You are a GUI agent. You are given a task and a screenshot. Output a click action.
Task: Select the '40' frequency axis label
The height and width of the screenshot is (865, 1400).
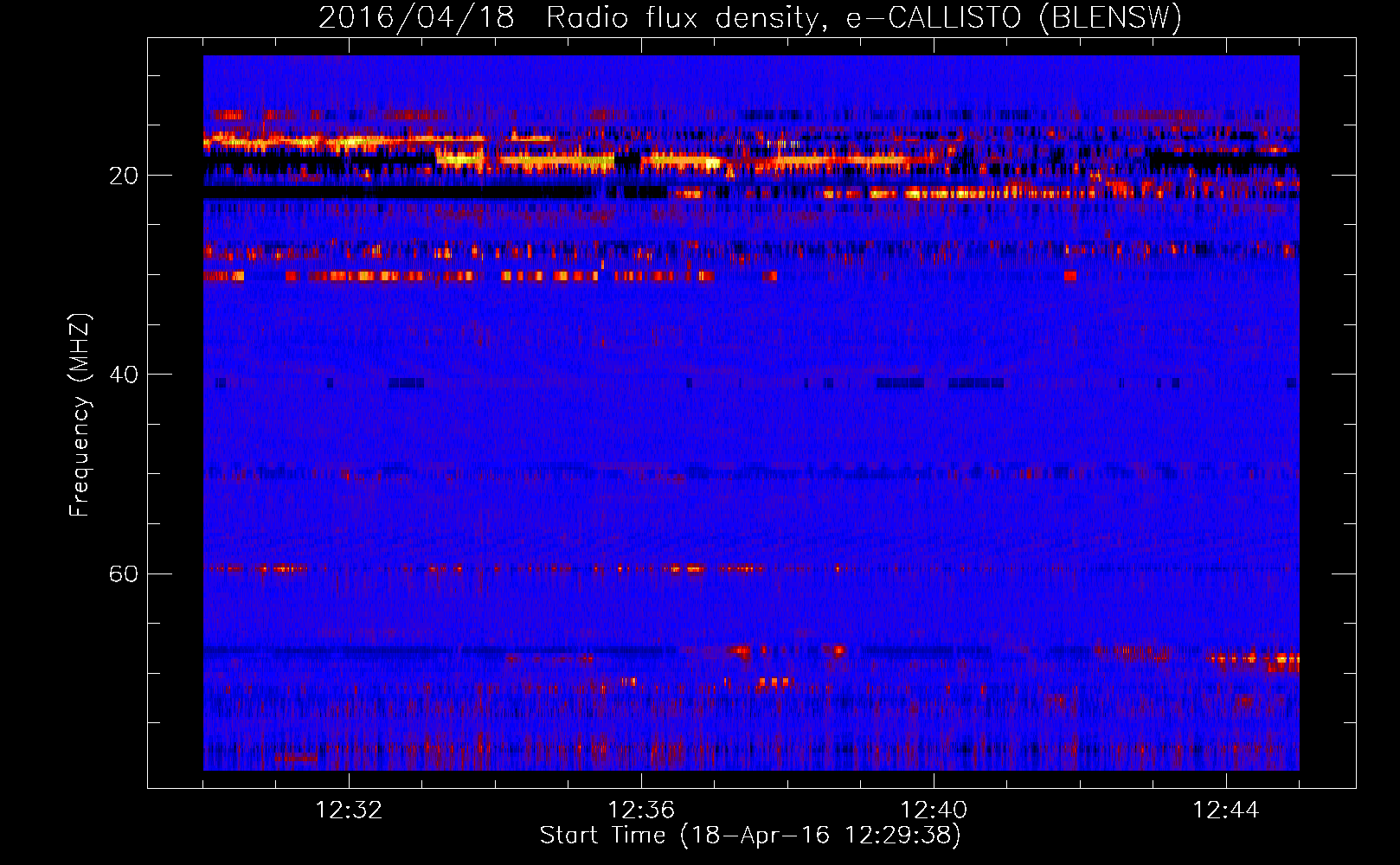pyautogui.click(x=123, y=375)
